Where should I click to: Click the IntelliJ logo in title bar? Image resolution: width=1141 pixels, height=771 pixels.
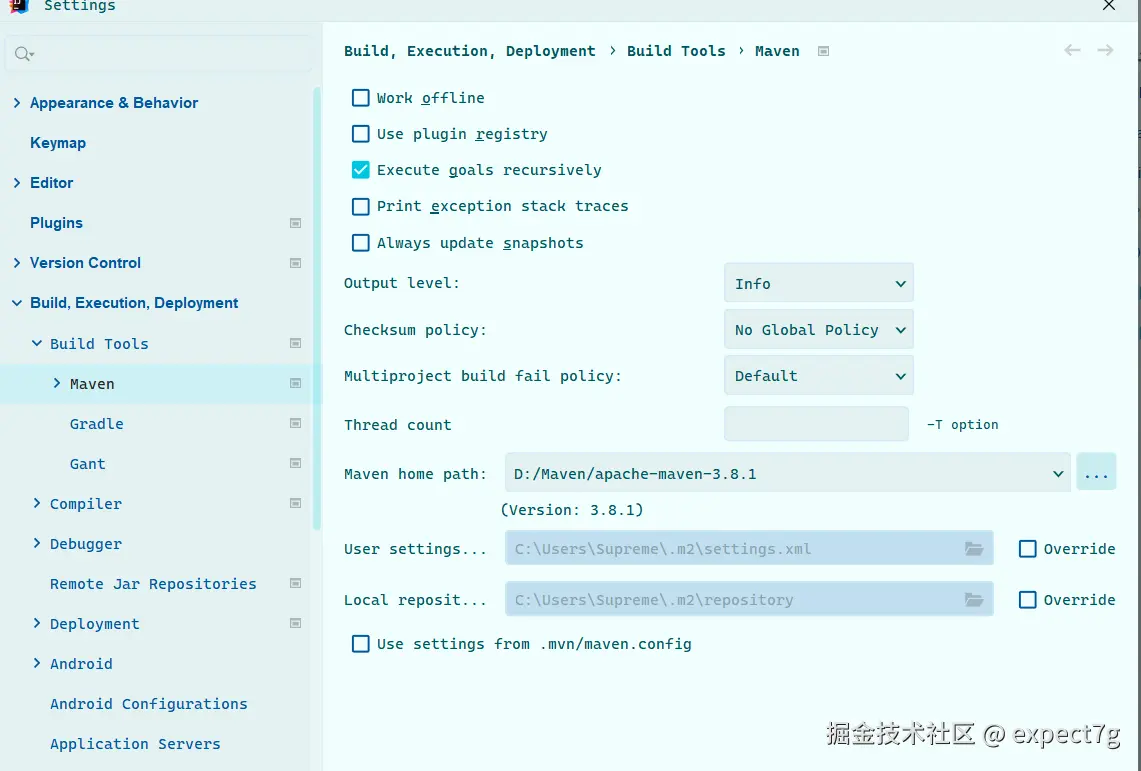(19, 6)
